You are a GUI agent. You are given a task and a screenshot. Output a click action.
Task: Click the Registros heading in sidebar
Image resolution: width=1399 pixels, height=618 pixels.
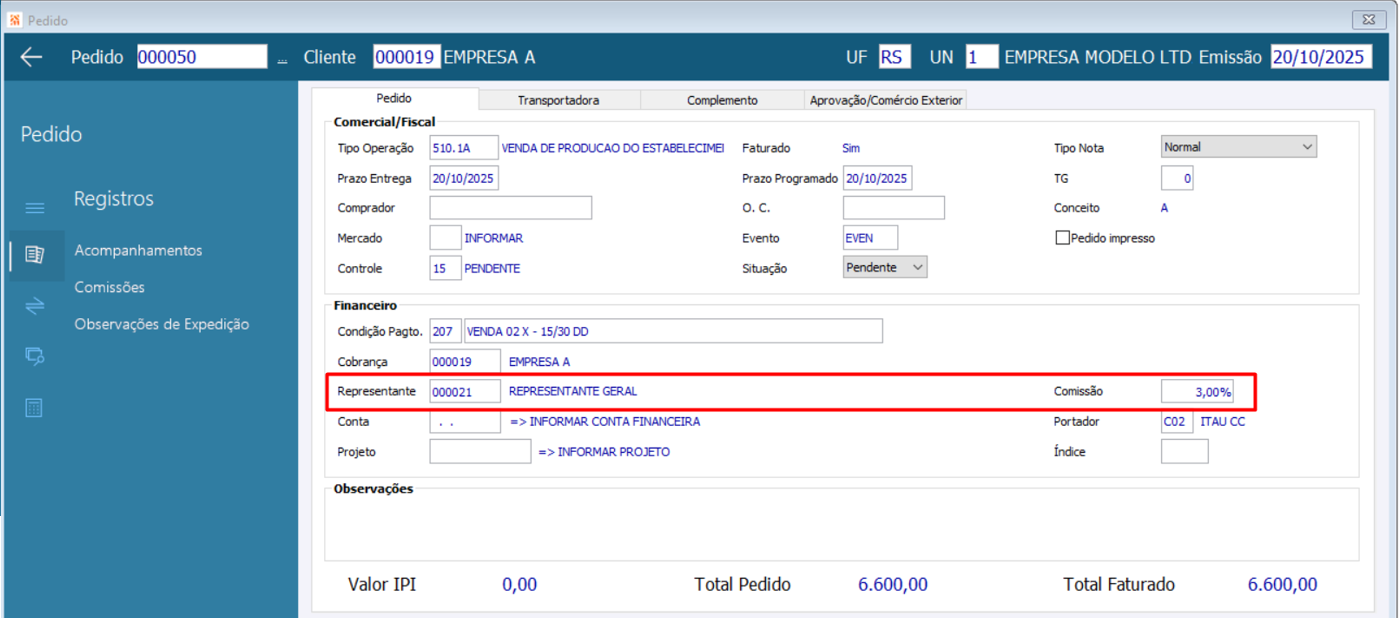coord(114,199)
